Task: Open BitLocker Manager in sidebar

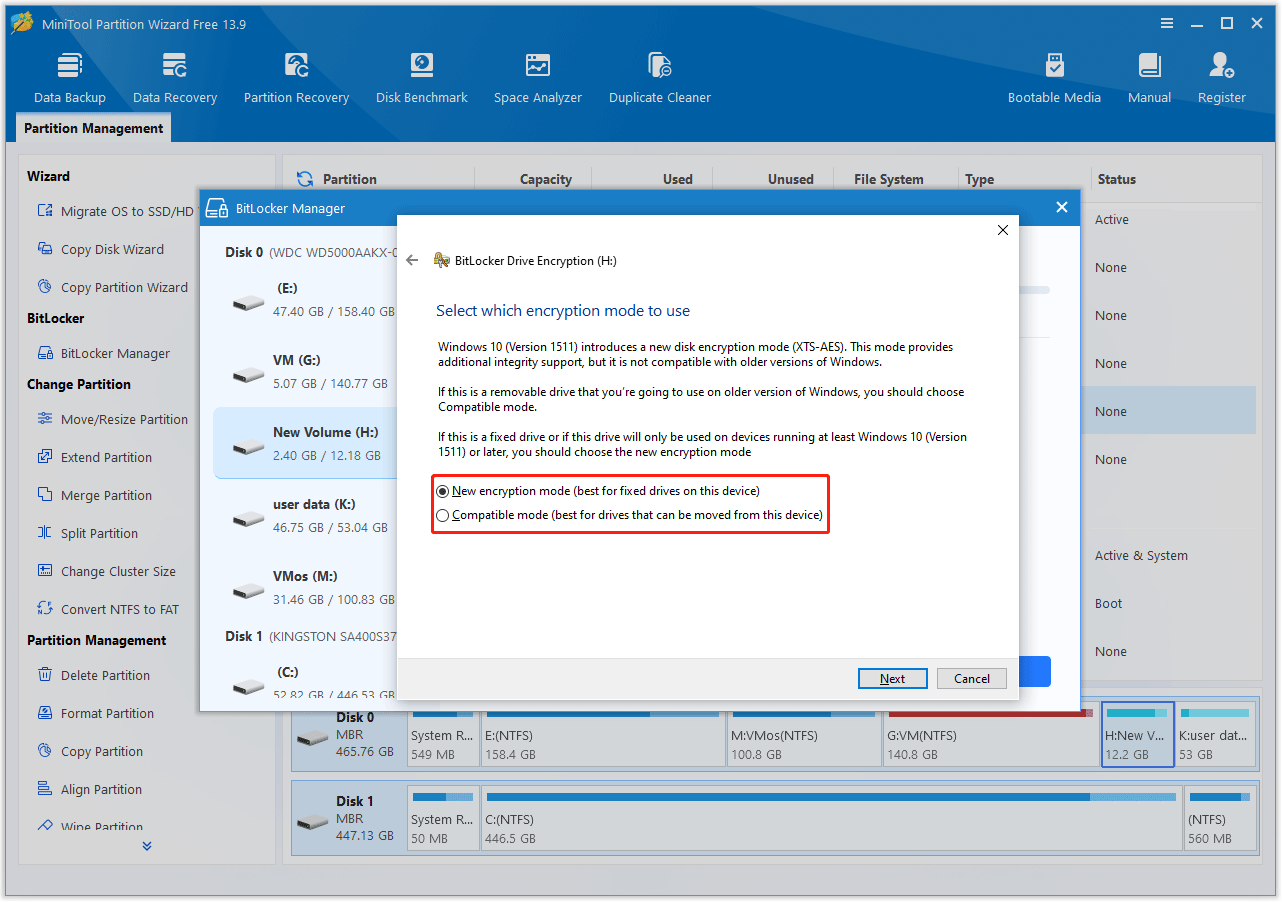Action: pyautogui.click(x=103, y=353)
